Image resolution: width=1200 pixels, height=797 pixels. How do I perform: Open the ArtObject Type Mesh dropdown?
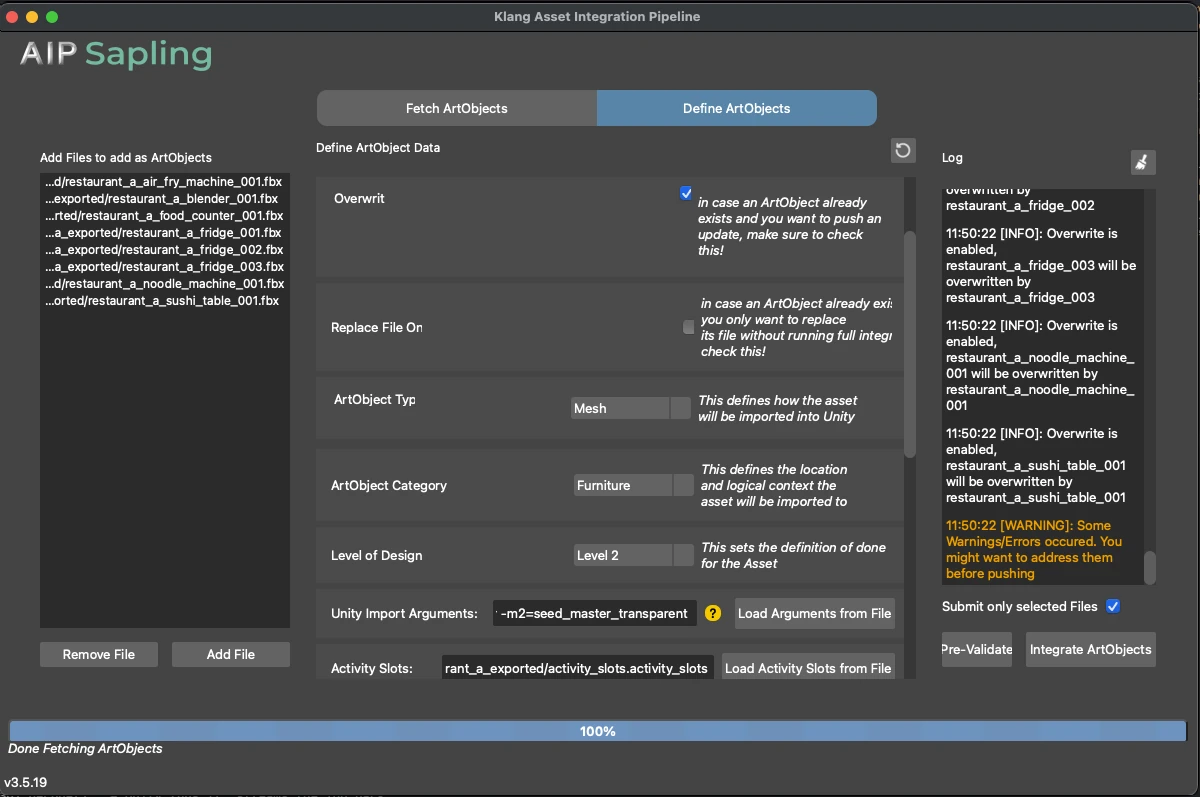coord(631,408)
